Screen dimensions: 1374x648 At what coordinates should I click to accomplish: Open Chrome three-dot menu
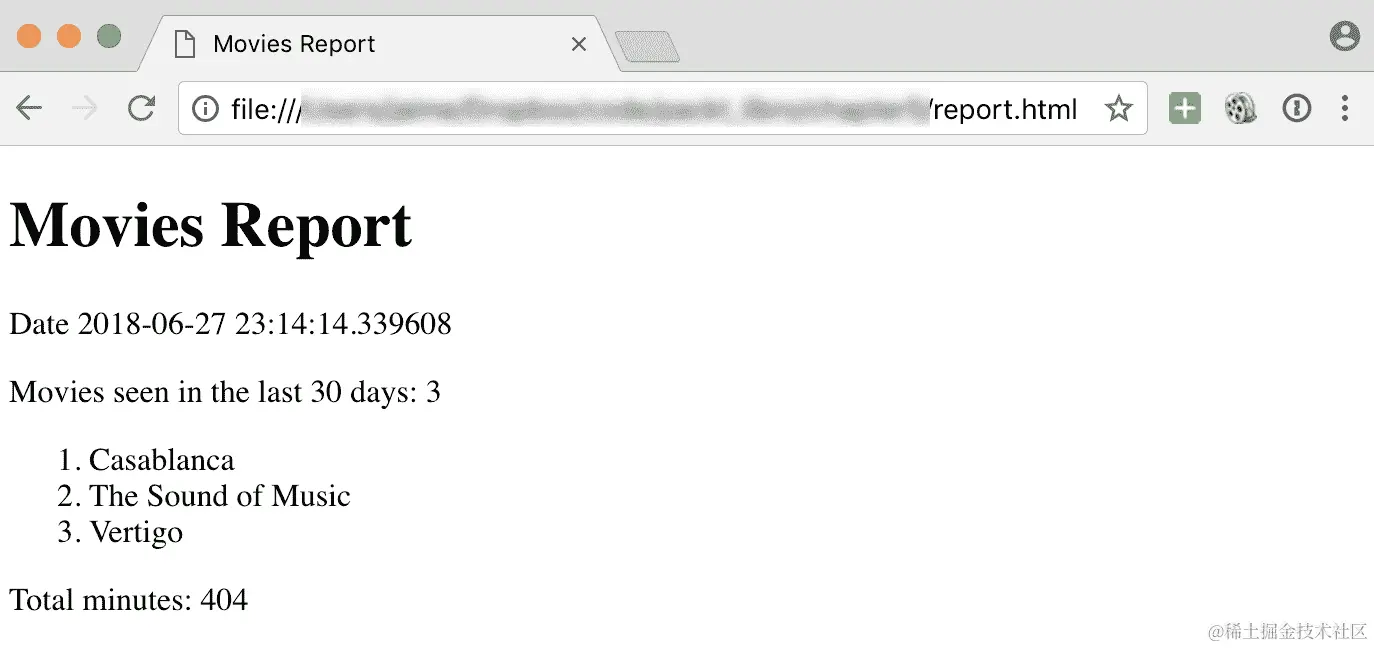(x=1345, y=108)
